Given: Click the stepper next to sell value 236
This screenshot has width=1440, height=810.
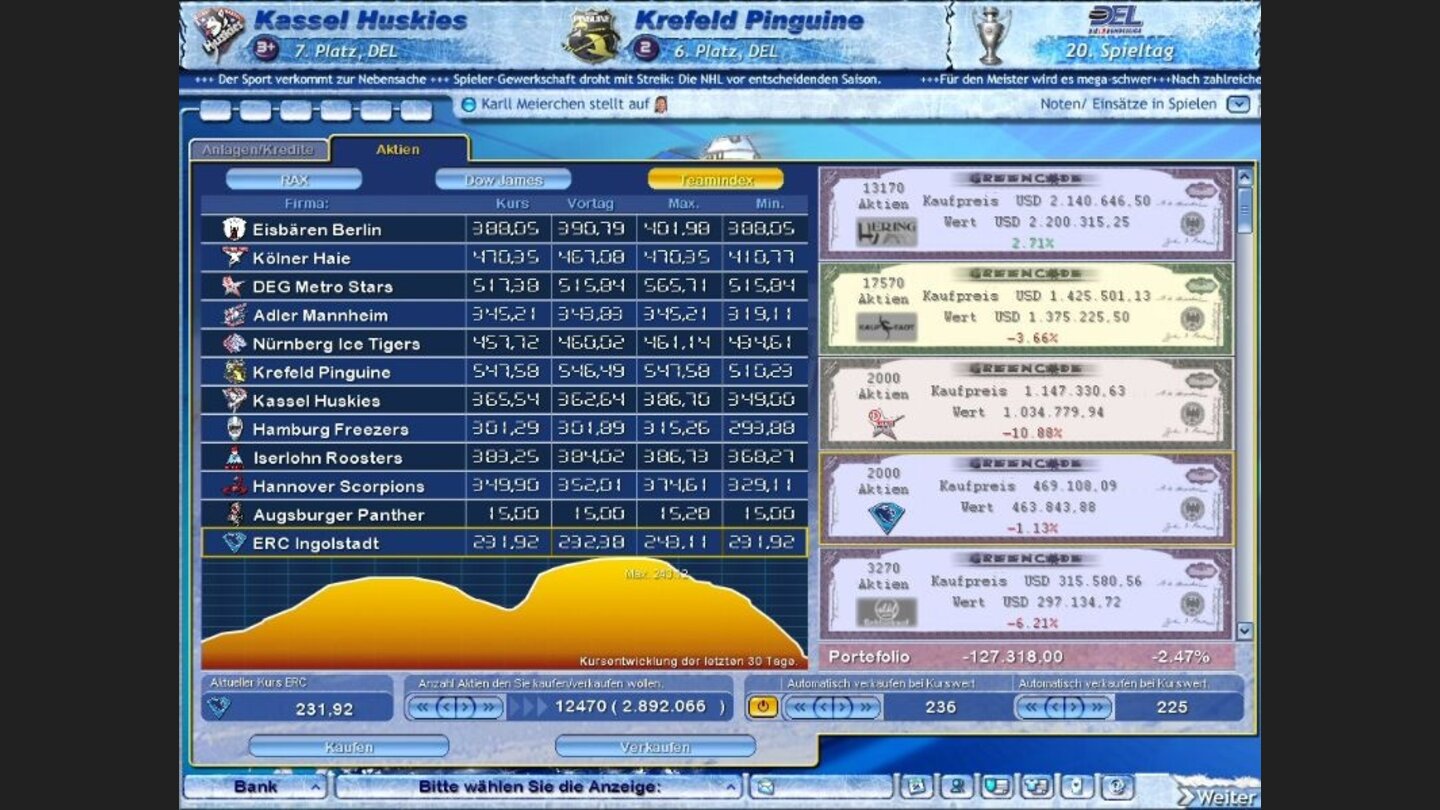Looking at the screenshot, I should point(831,707).
